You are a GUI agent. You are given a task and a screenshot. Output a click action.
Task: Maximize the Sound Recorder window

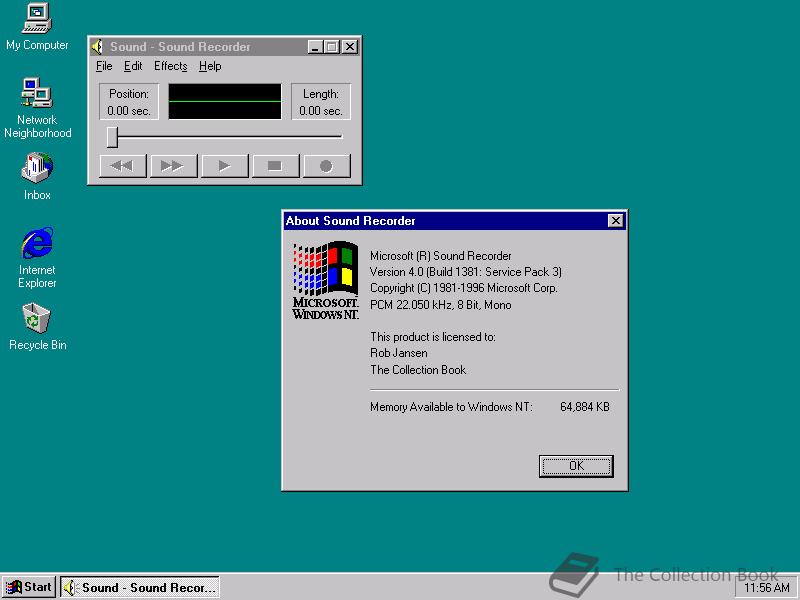coord(332,47)
